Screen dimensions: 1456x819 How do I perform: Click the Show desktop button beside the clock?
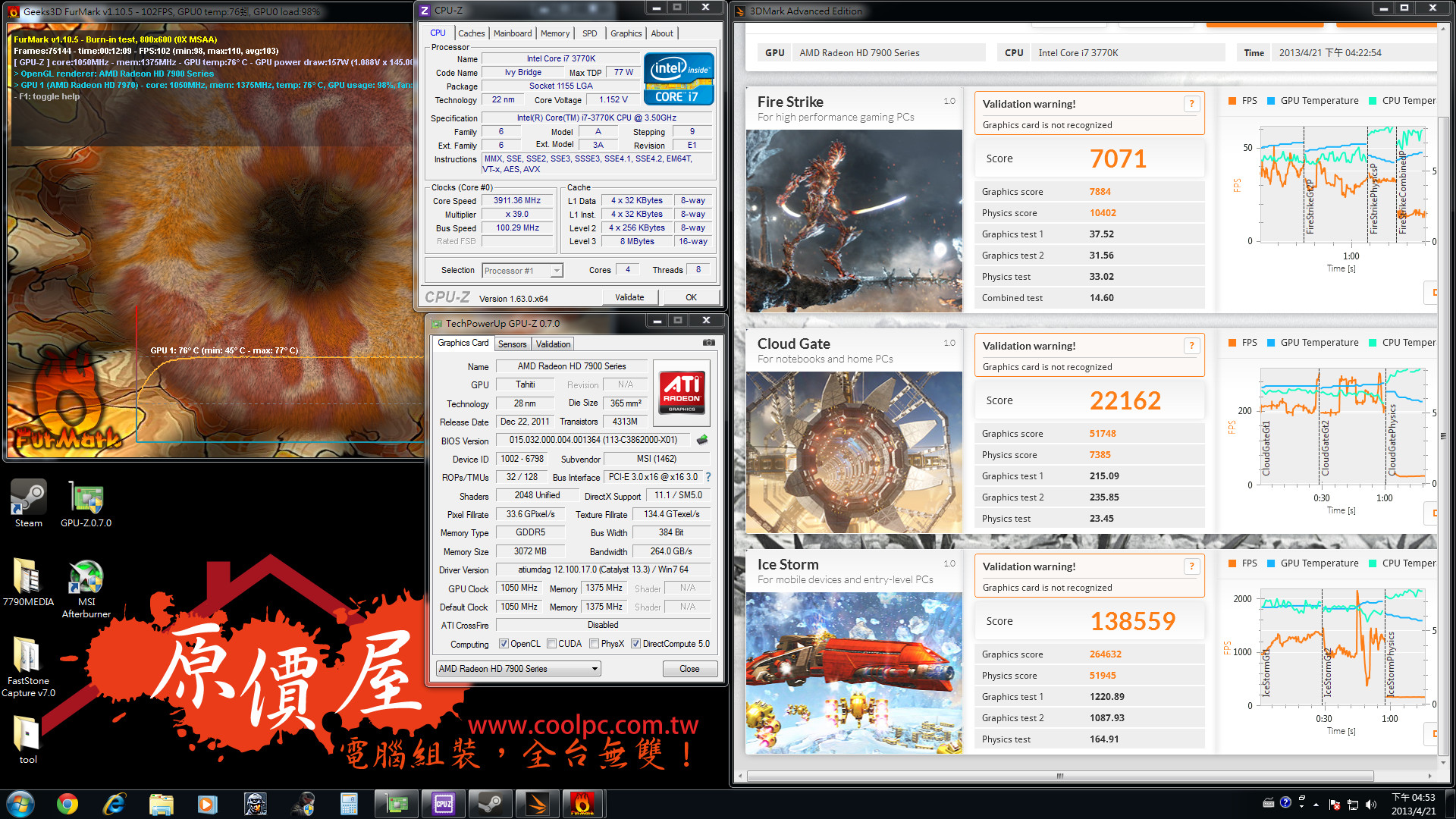click(x=1450, y=804)
